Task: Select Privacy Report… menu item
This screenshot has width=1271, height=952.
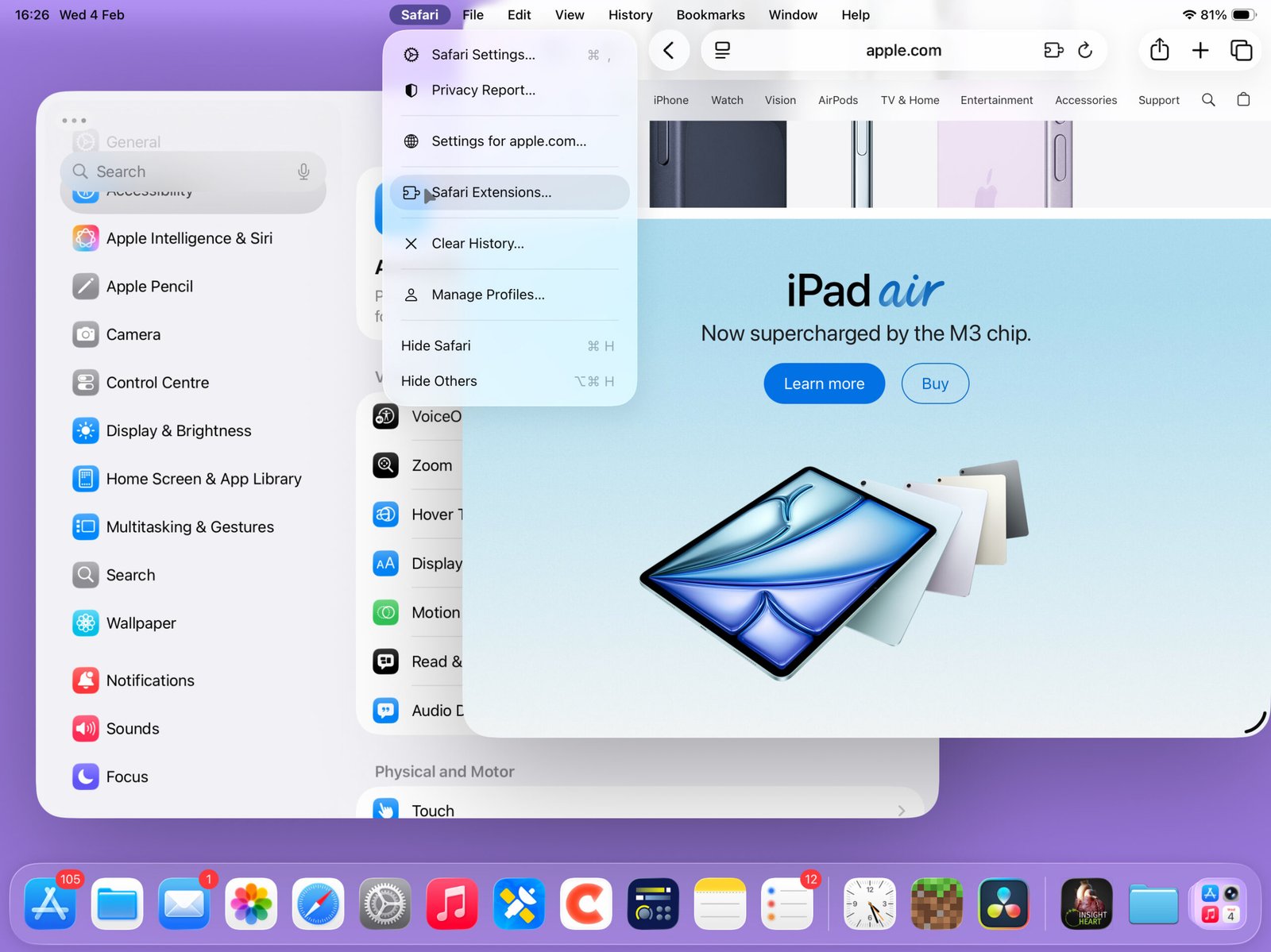Action: click(509, 91)
